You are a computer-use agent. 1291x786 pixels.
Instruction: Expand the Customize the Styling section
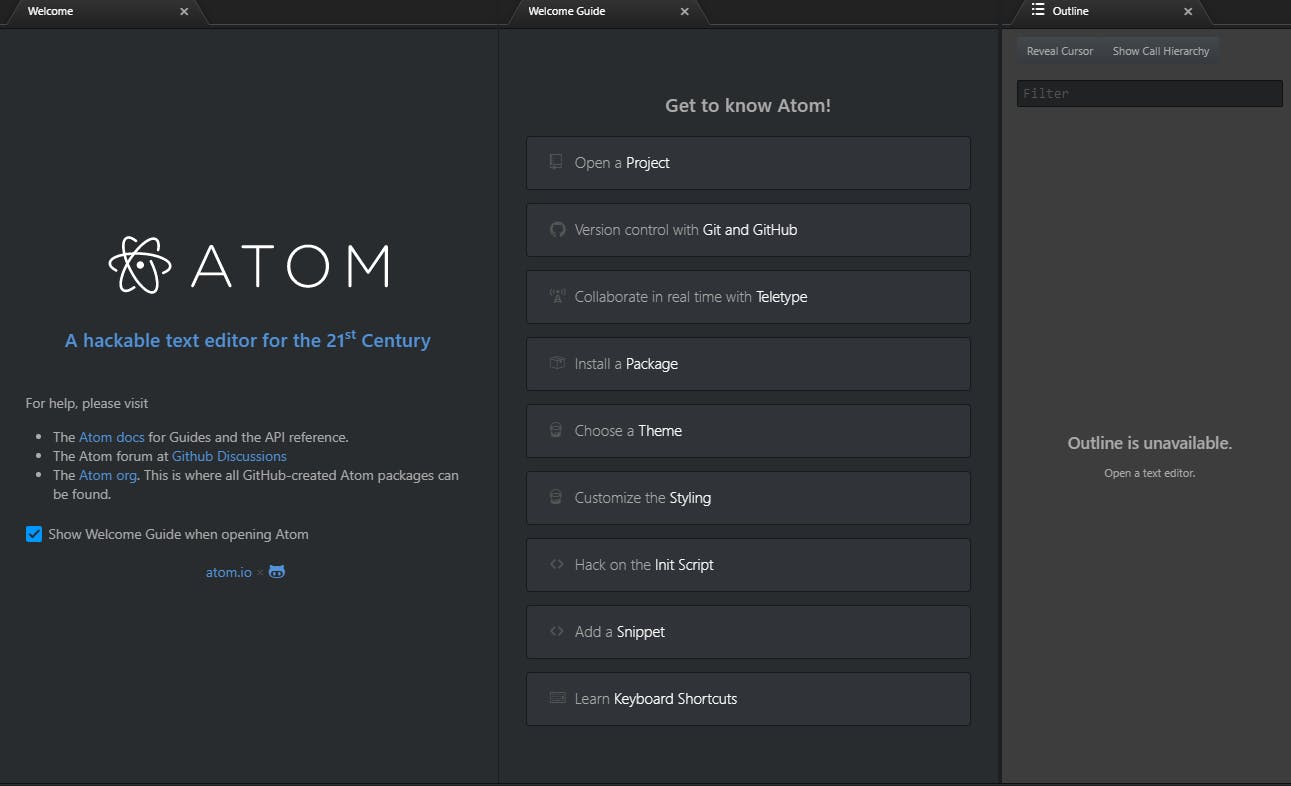748,498
